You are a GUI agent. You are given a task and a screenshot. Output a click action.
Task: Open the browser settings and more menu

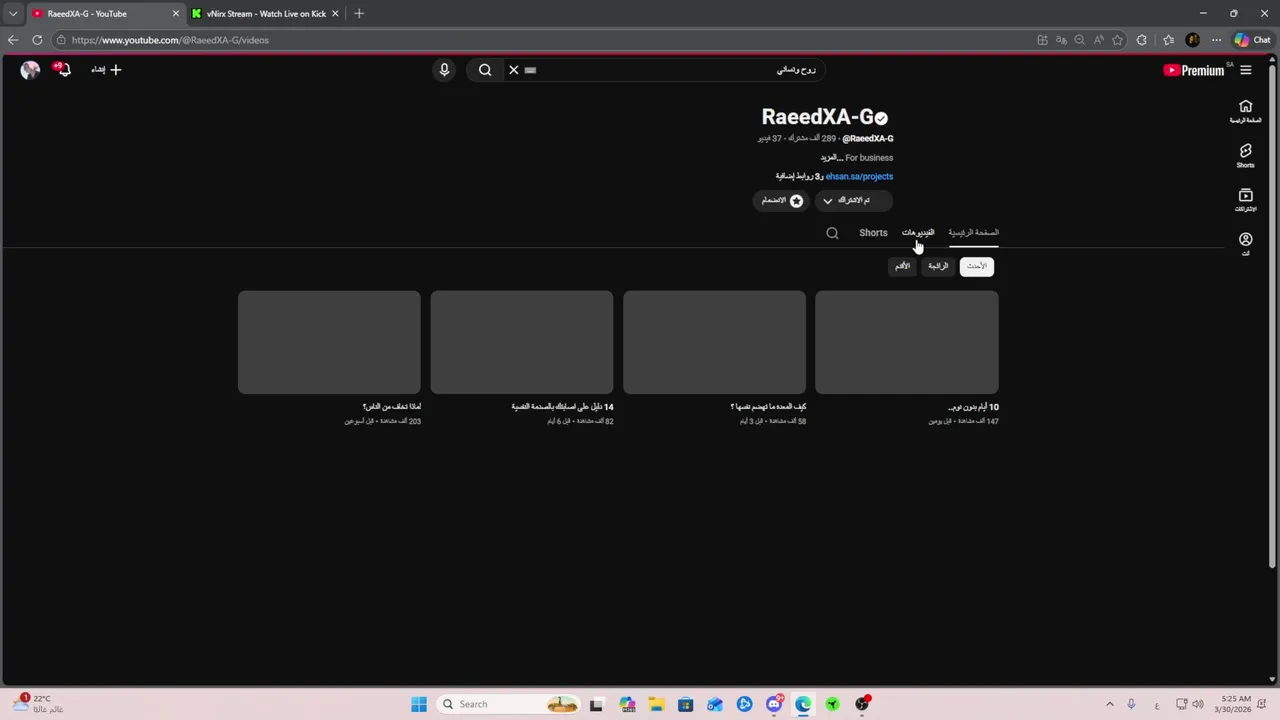1216,40
